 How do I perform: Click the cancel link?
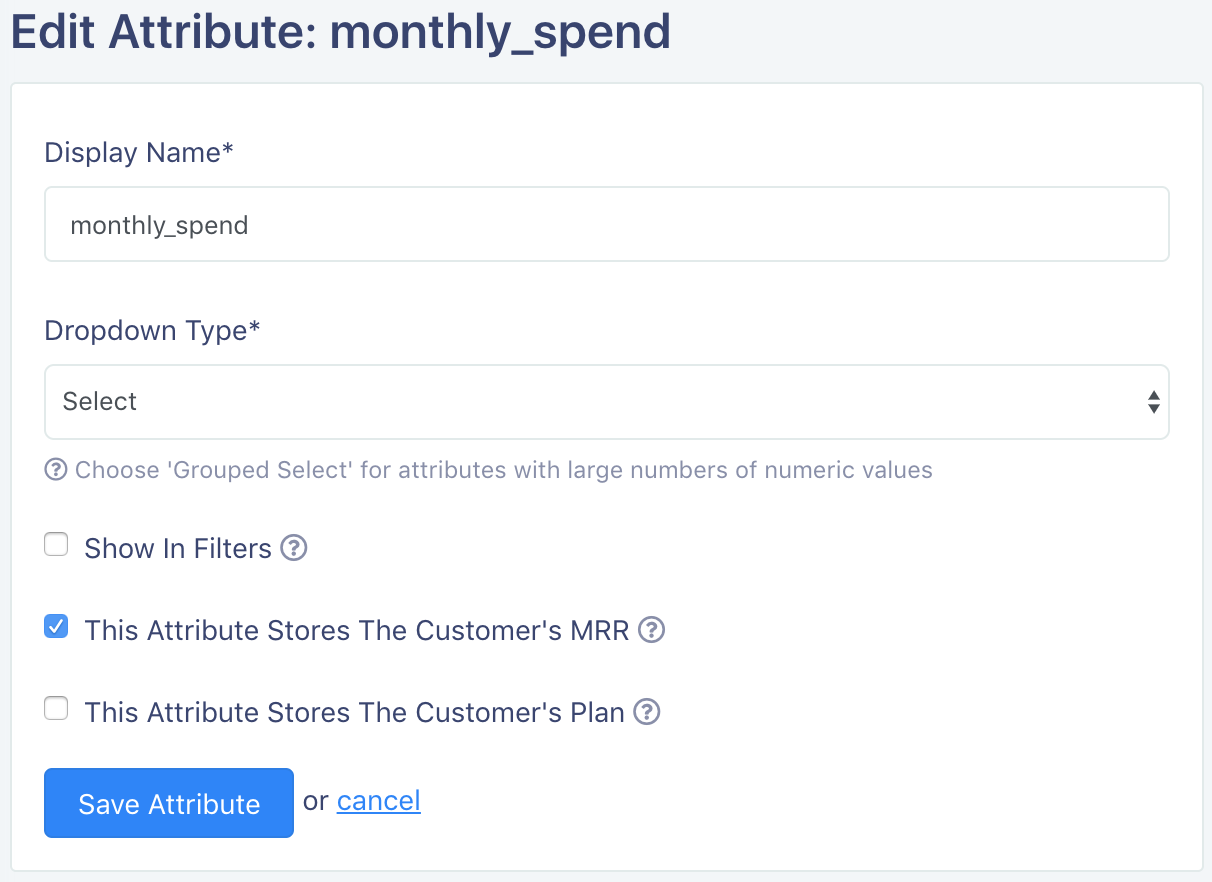[x=379, y=801]
